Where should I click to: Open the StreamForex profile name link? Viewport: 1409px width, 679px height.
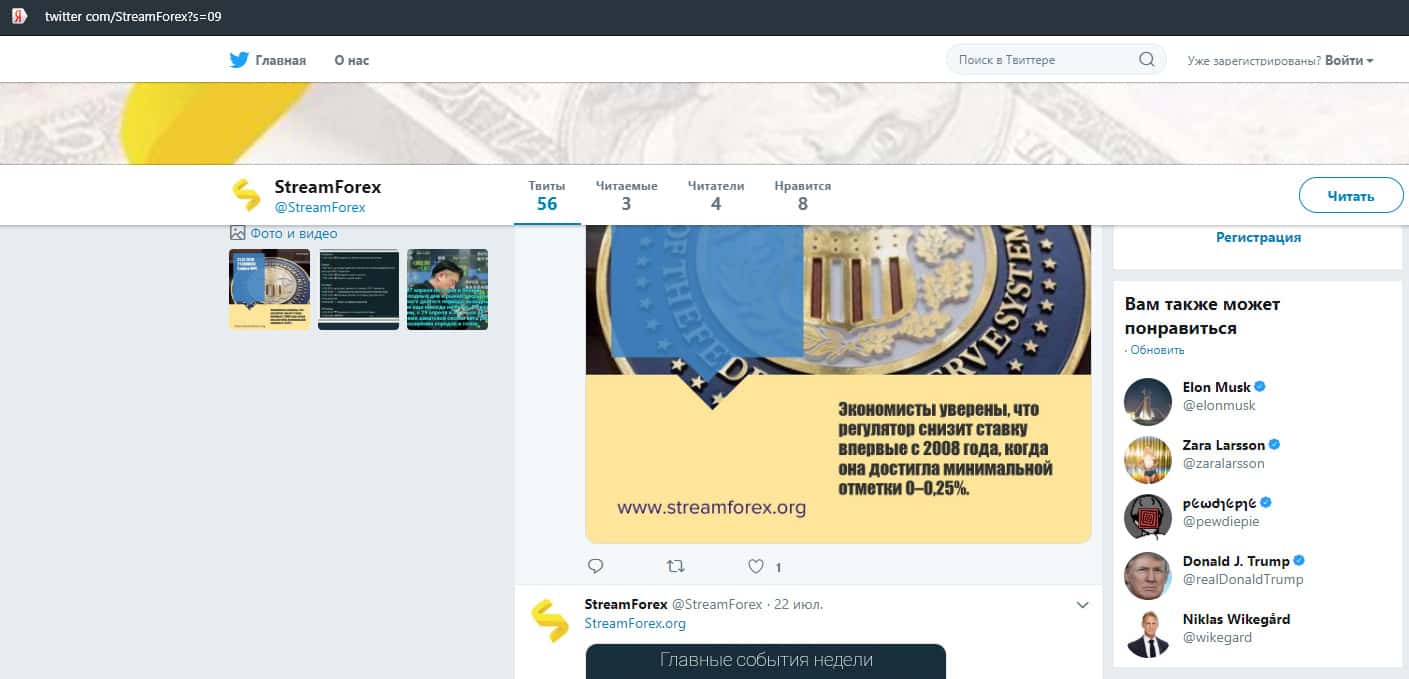(x=328, y=187)
